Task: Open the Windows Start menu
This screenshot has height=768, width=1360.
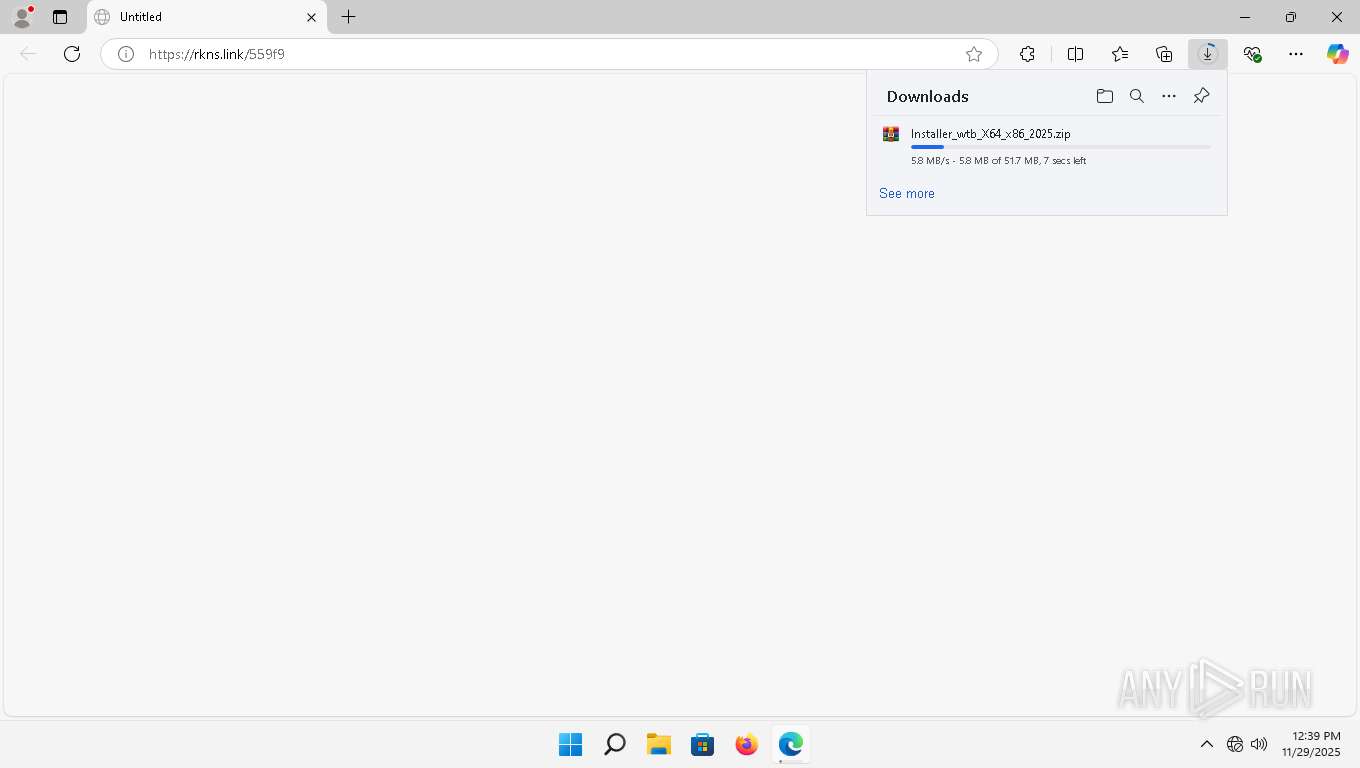Action: tap(571, 745)
